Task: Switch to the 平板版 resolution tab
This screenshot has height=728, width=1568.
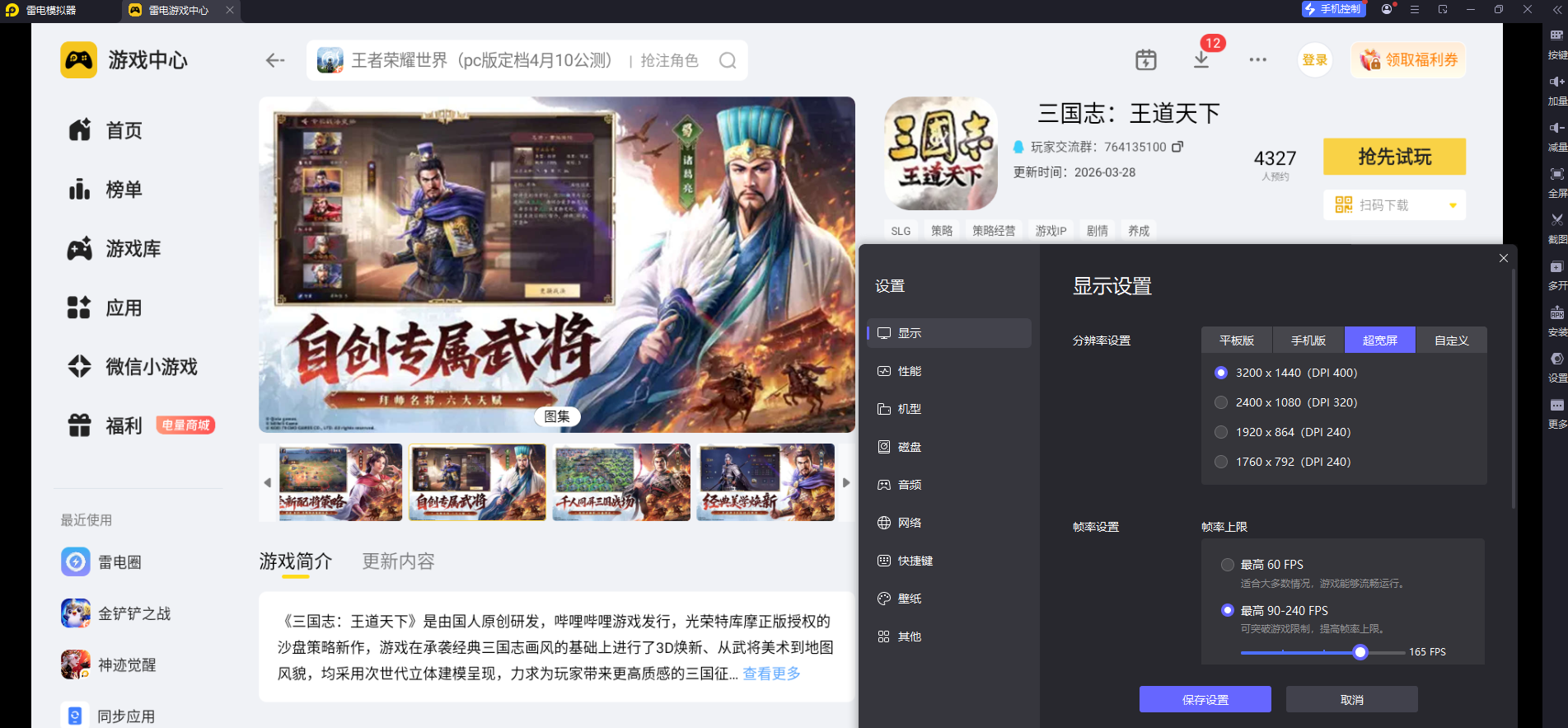Action: [1237, 341]
